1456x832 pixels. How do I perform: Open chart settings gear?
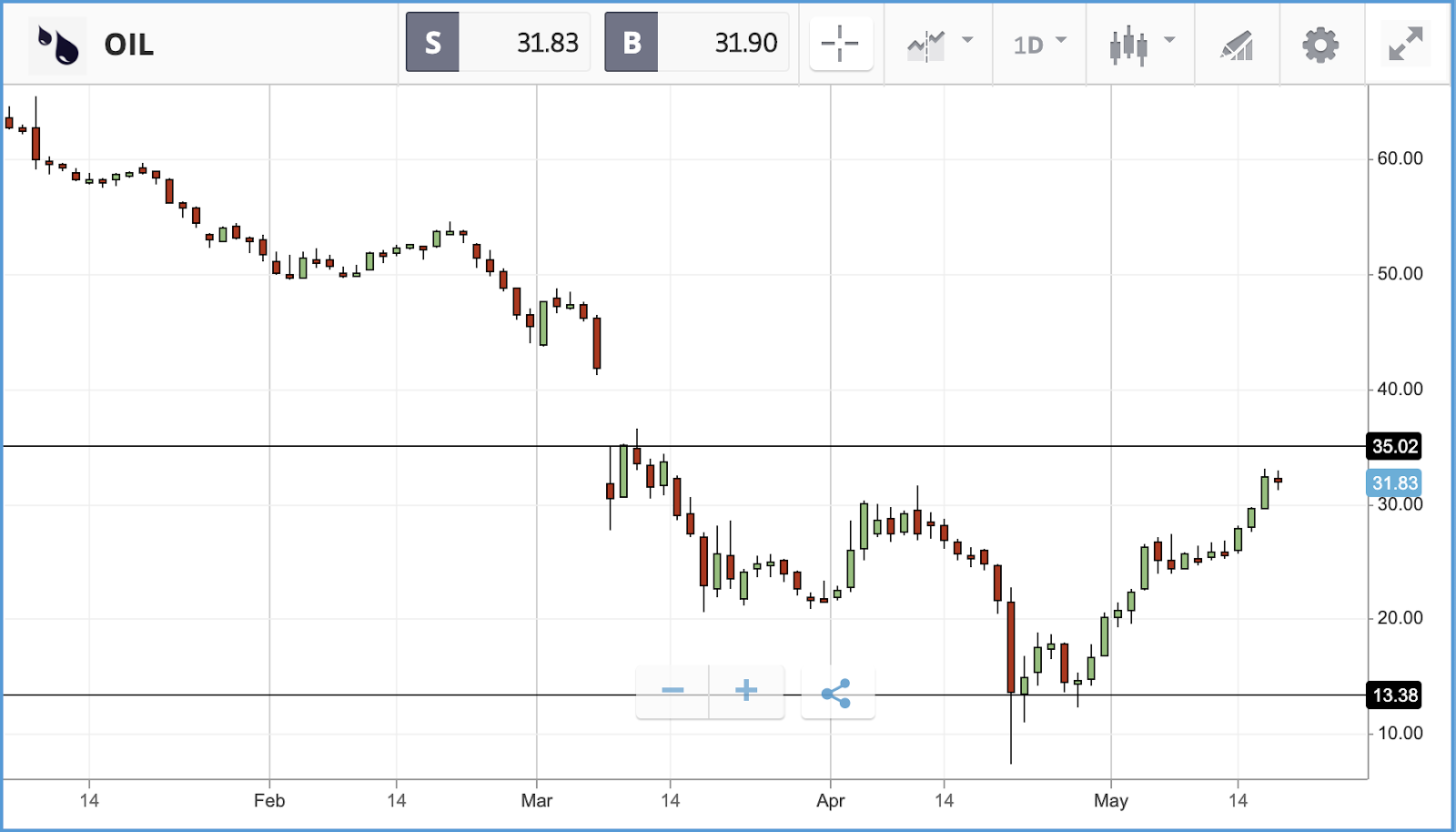pyautogui.click(x=1320, y=44)
